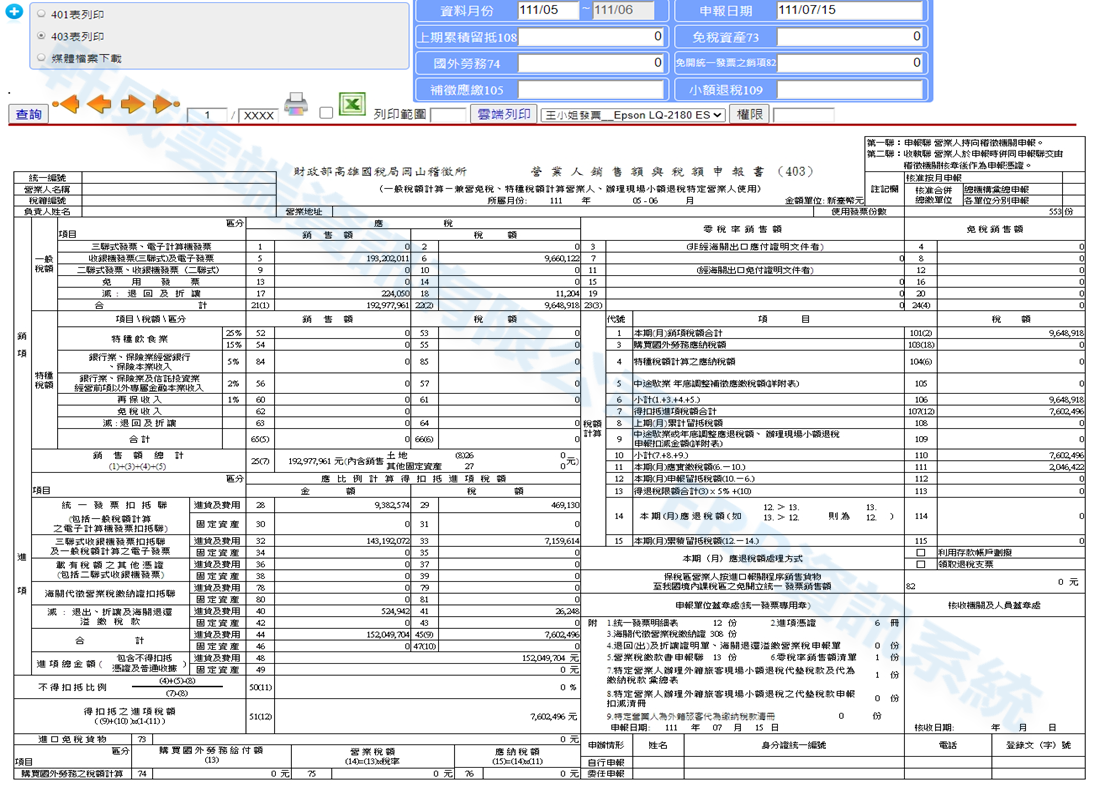Click the input field next to 權限
The width and height of the screenshot is (1108, 792).
pyautogui.click(x=803, y=114)
